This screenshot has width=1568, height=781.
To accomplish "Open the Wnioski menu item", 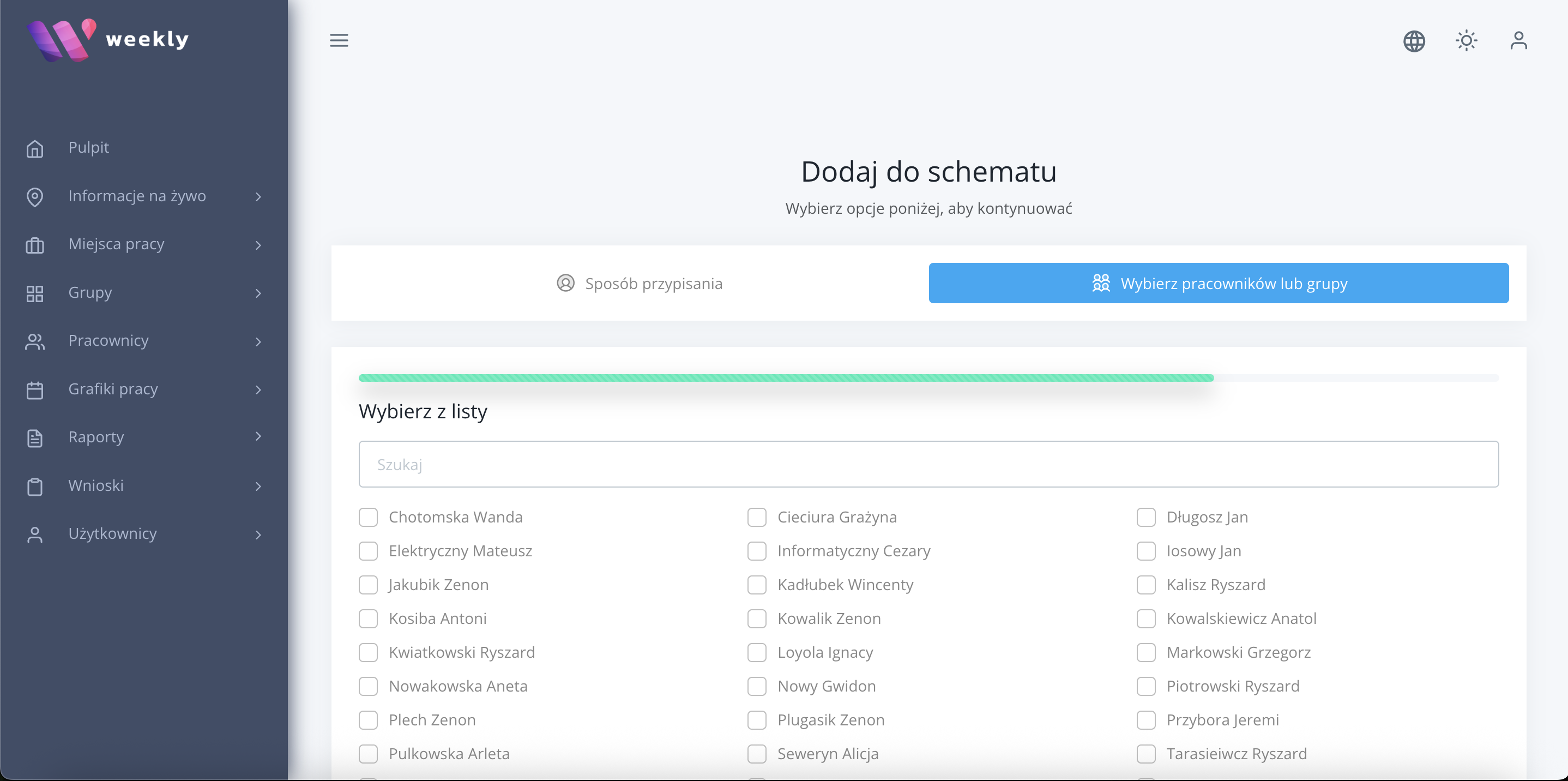I will click(x=95, y=486).
